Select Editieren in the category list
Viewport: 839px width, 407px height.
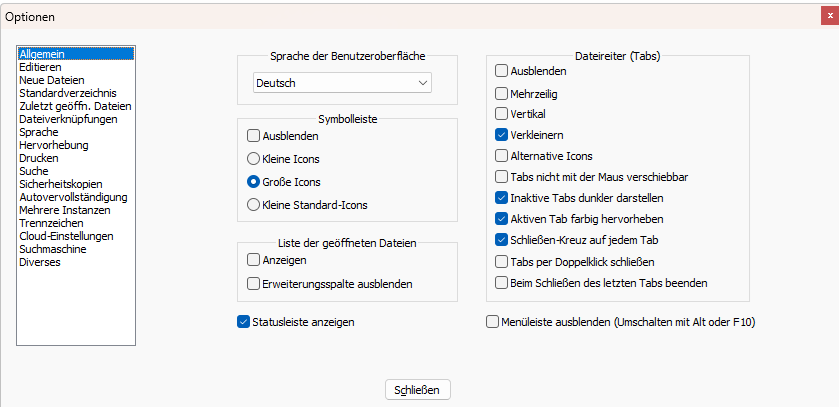coord(40,67)
